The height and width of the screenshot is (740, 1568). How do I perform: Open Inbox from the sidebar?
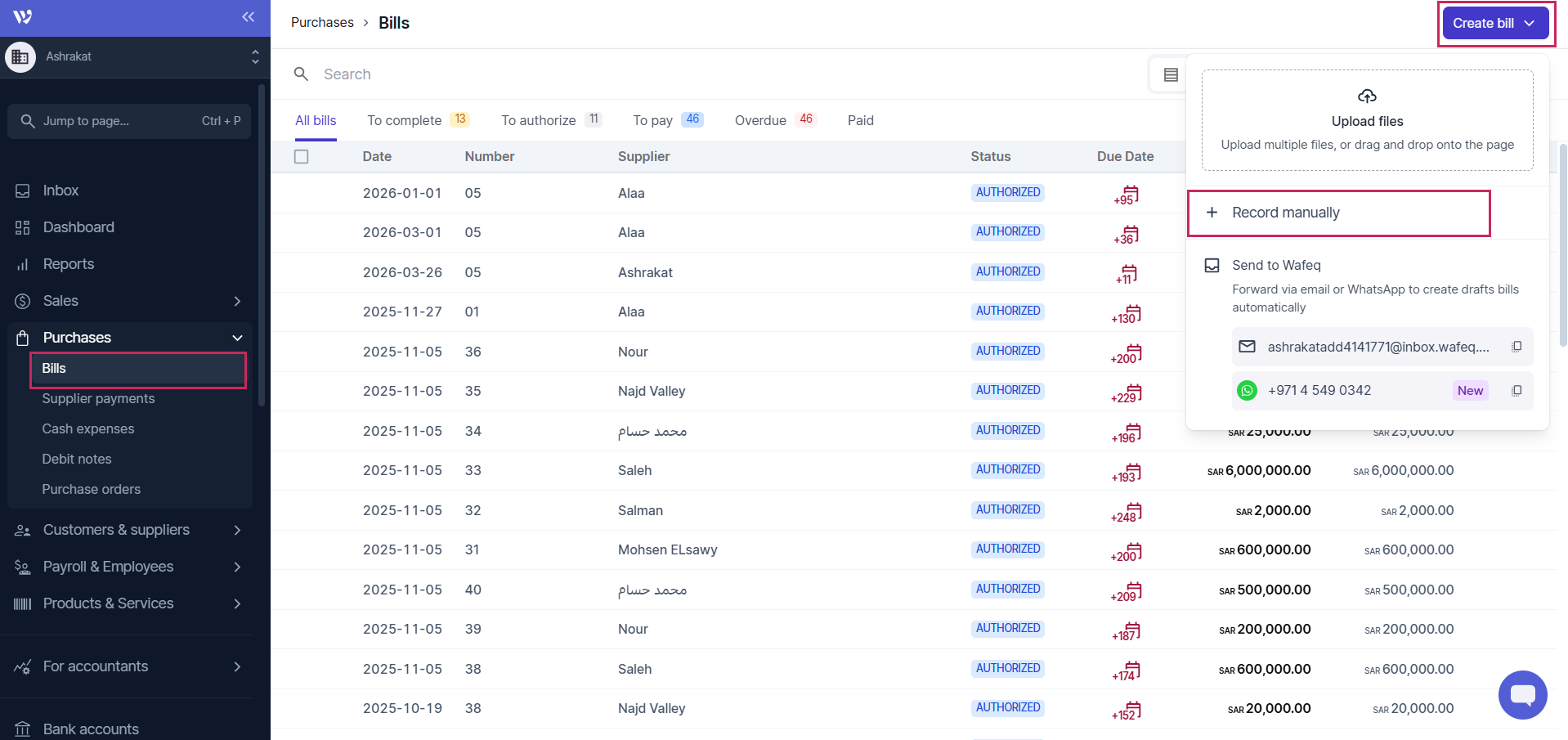pos(60,191)
